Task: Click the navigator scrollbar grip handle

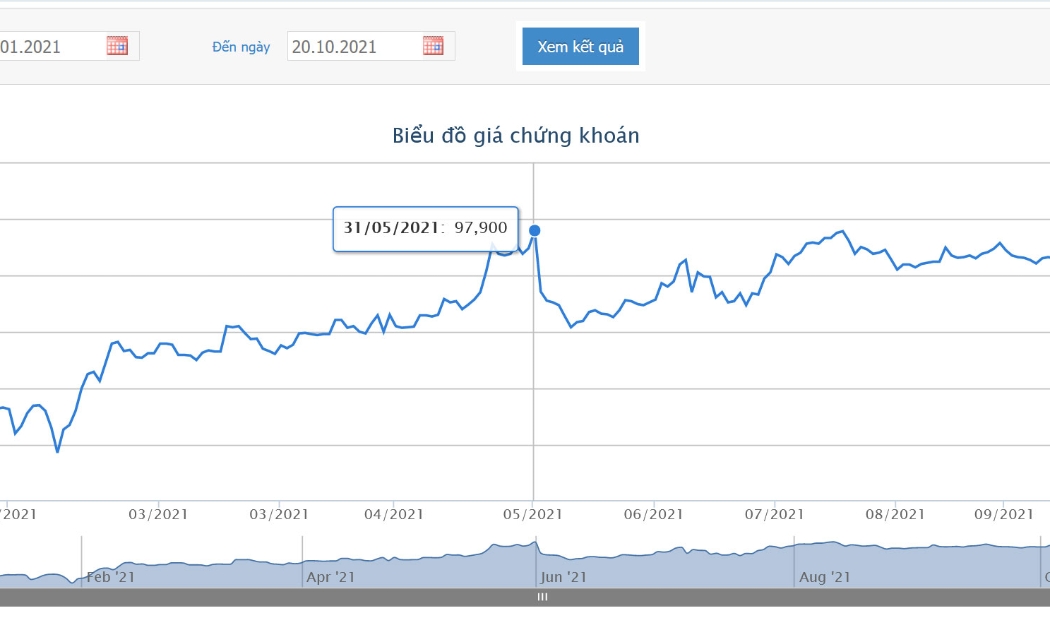Action: (x=542, y=597)
